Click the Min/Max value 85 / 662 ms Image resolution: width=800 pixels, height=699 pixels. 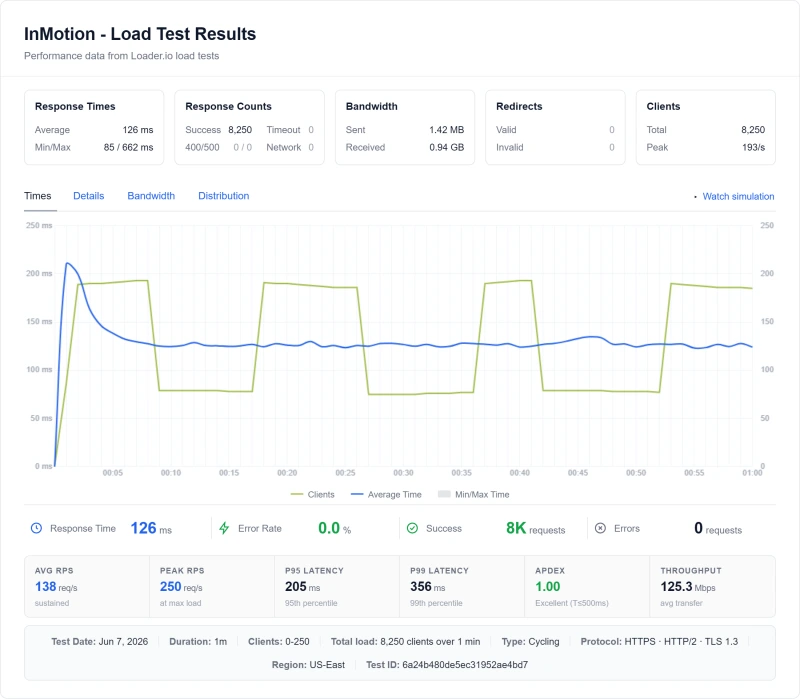129,147
